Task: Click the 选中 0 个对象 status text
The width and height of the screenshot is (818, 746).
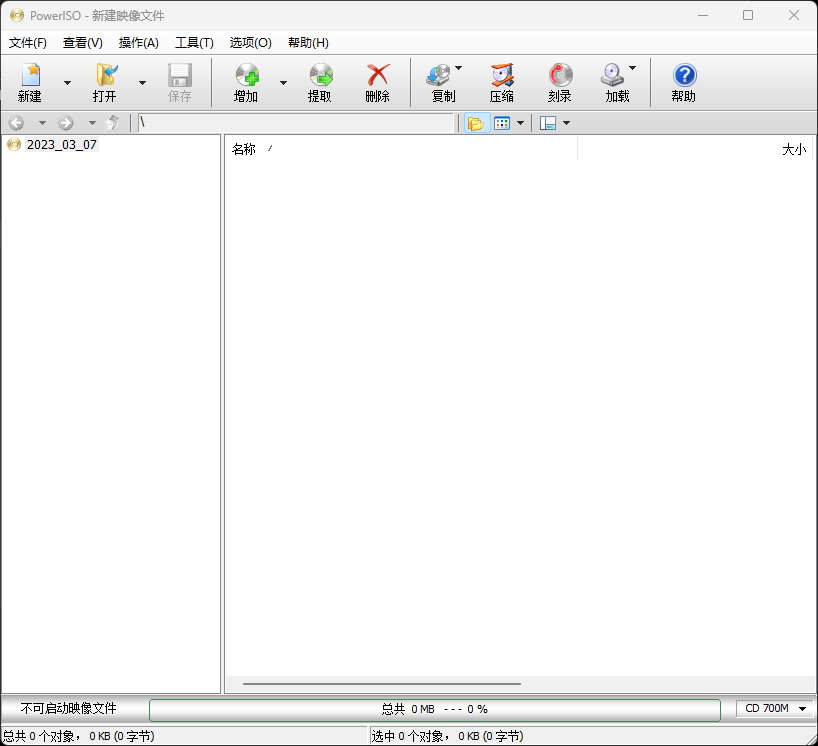Action: coord(448,736)
